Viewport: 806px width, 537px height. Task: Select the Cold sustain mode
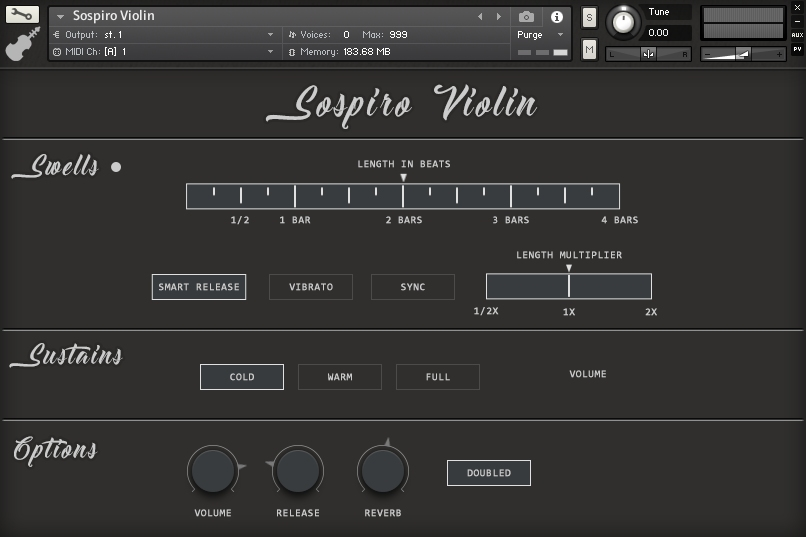[242, 377]
